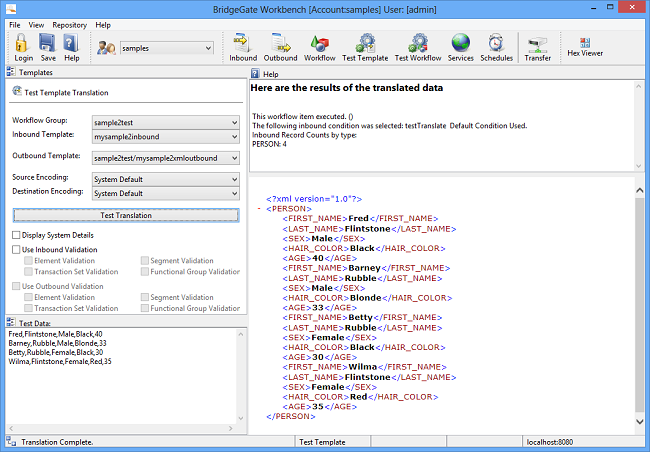The width and height of the screenshot is (650, 452).
Task: Open the Destination Encoding dropdown
Action: pos(234,193)
